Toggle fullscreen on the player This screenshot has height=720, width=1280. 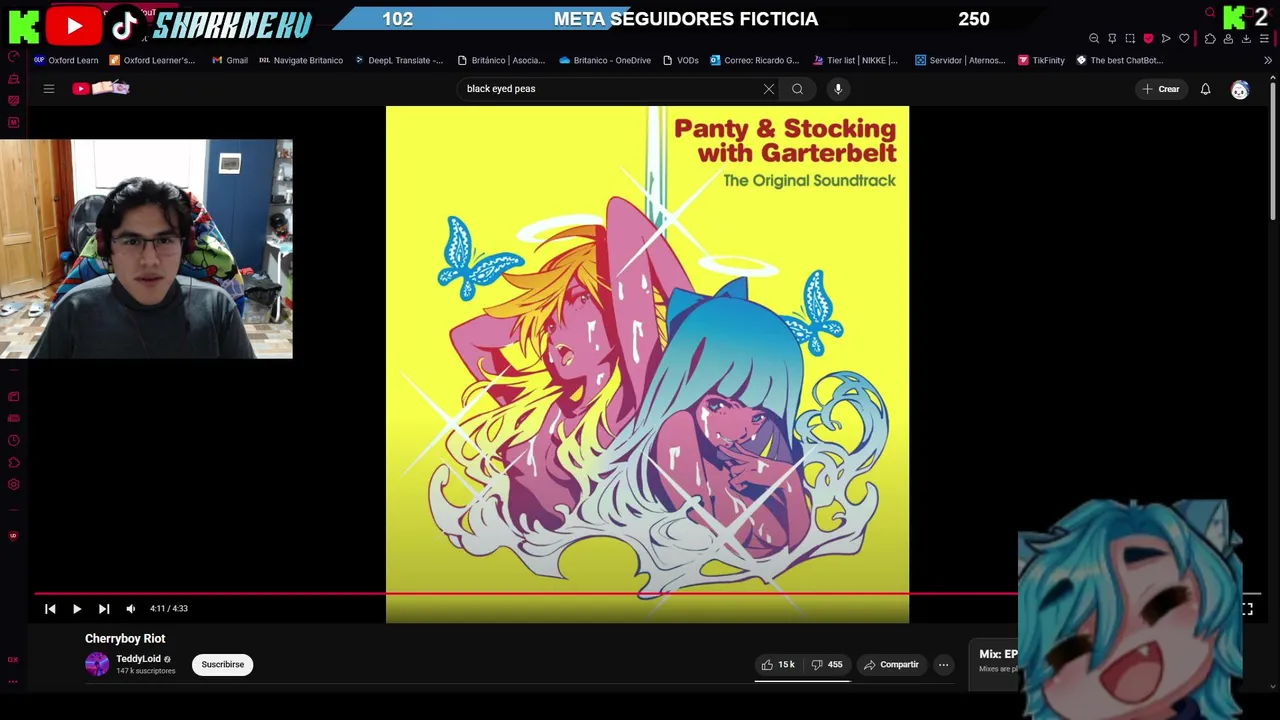point(1247,608)
